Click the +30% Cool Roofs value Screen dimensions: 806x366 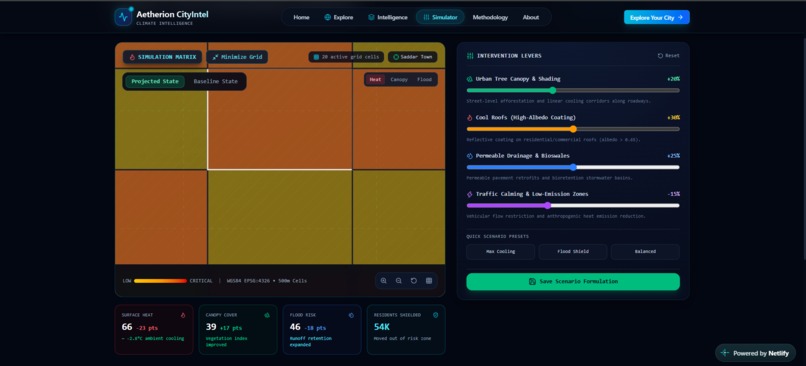(673, 118)
